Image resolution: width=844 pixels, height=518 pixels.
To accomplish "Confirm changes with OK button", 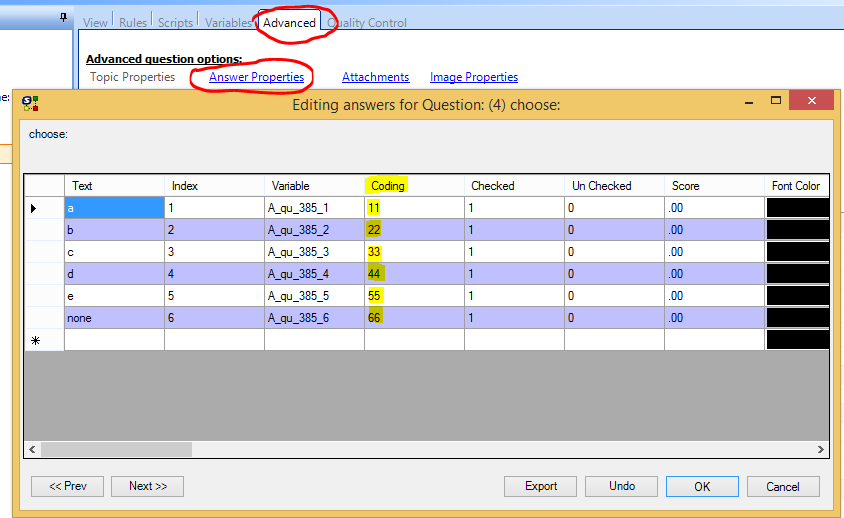I will coord(702,486).
